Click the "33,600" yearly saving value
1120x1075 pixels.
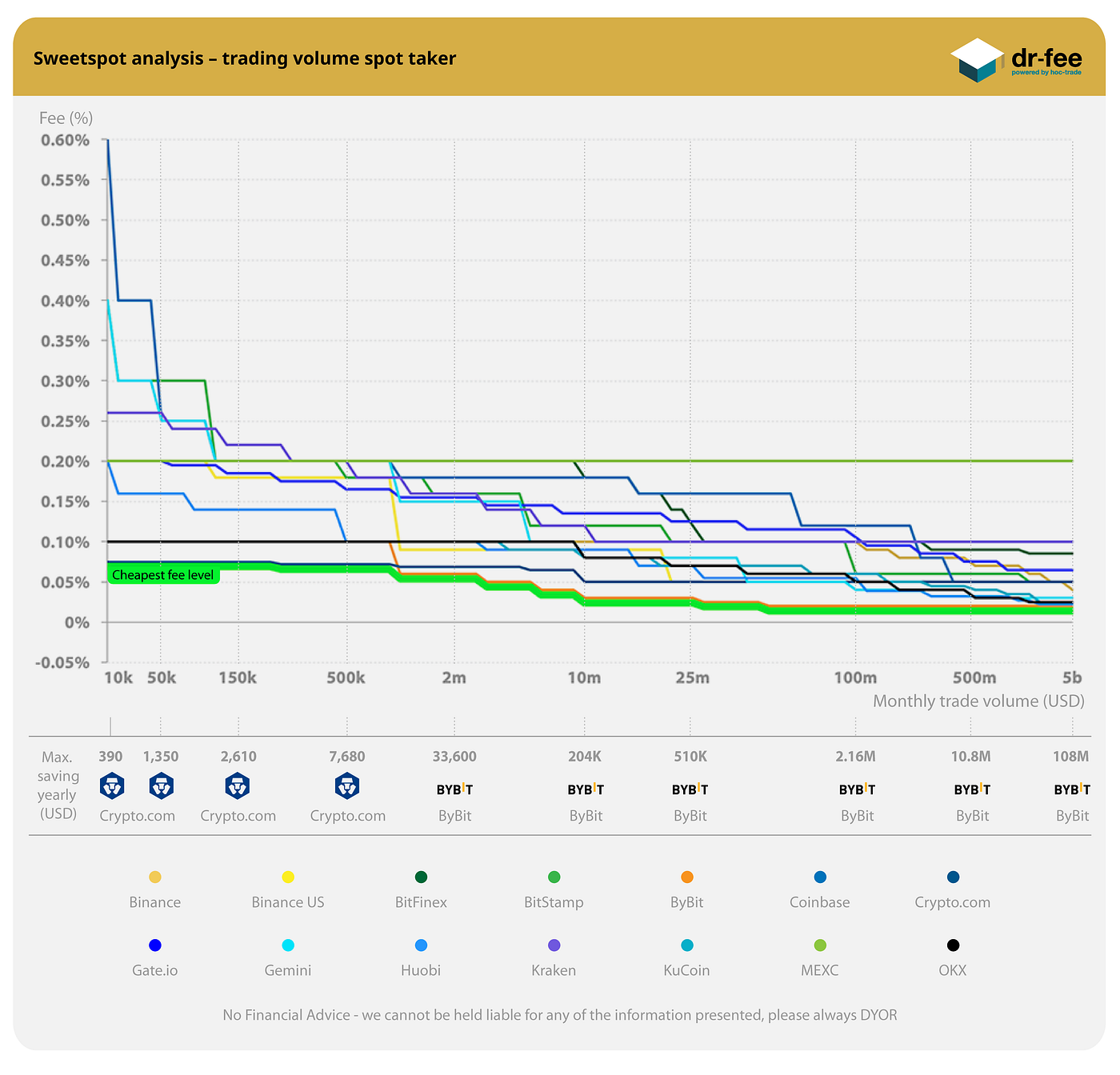click(x=454, y=757)
